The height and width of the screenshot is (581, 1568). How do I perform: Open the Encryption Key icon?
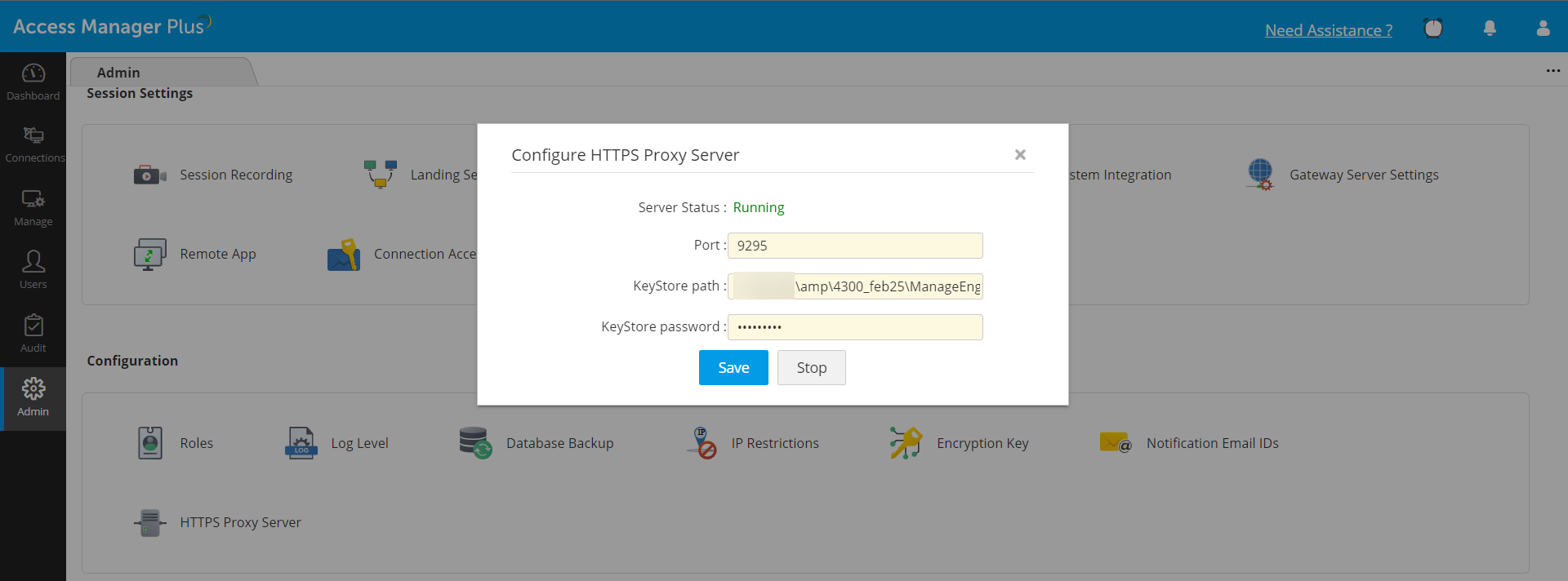coord(906,443)
